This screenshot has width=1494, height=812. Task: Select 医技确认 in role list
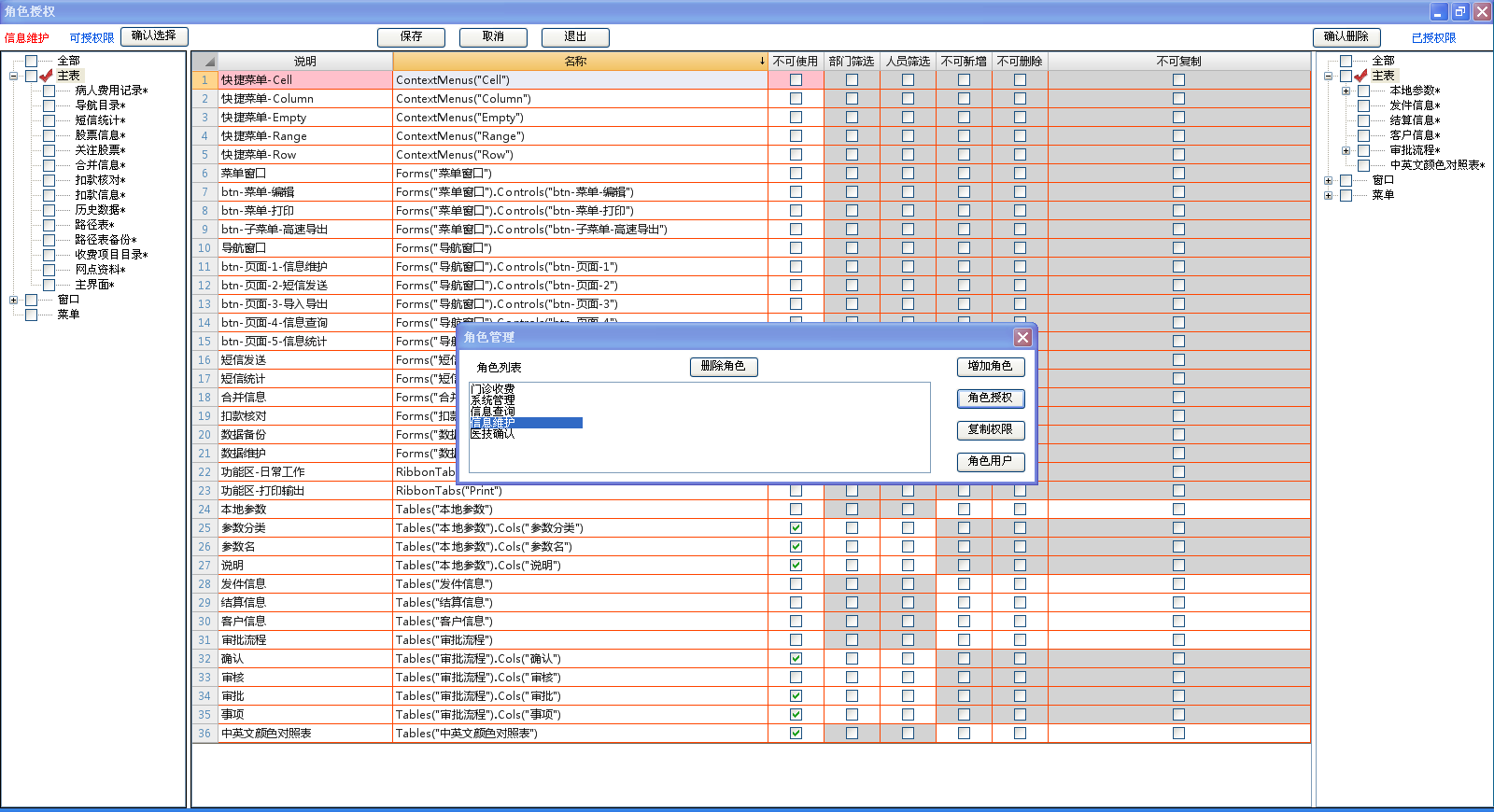(492, 434)
